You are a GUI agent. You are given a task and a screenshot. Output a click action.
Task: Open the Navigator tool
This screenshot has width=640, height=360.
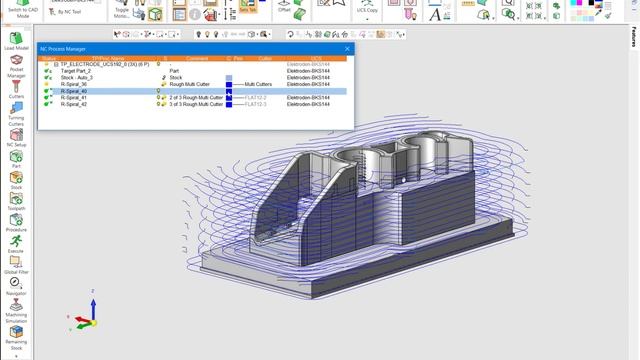(x=16, y=286)
